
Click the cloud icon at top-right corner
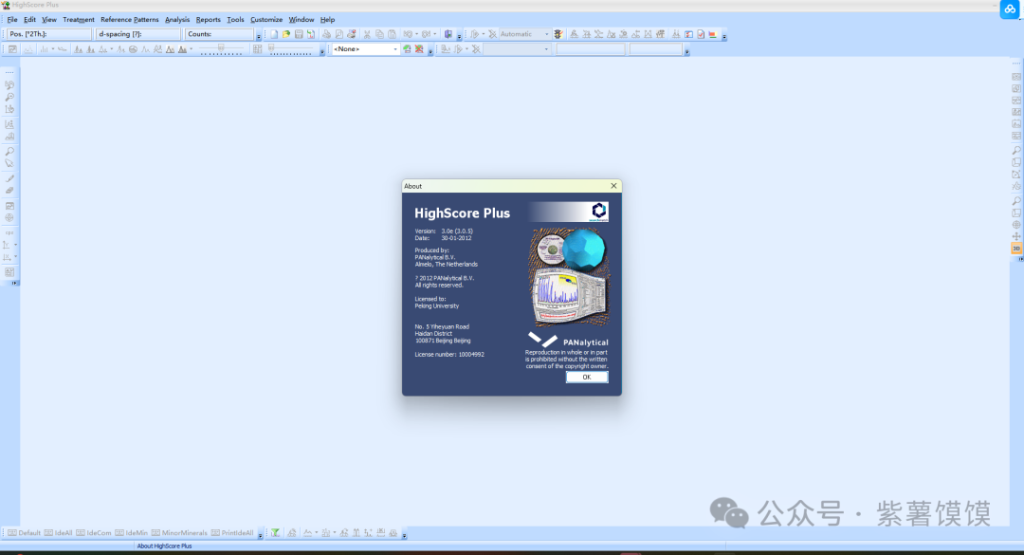tap(1009, 9)
